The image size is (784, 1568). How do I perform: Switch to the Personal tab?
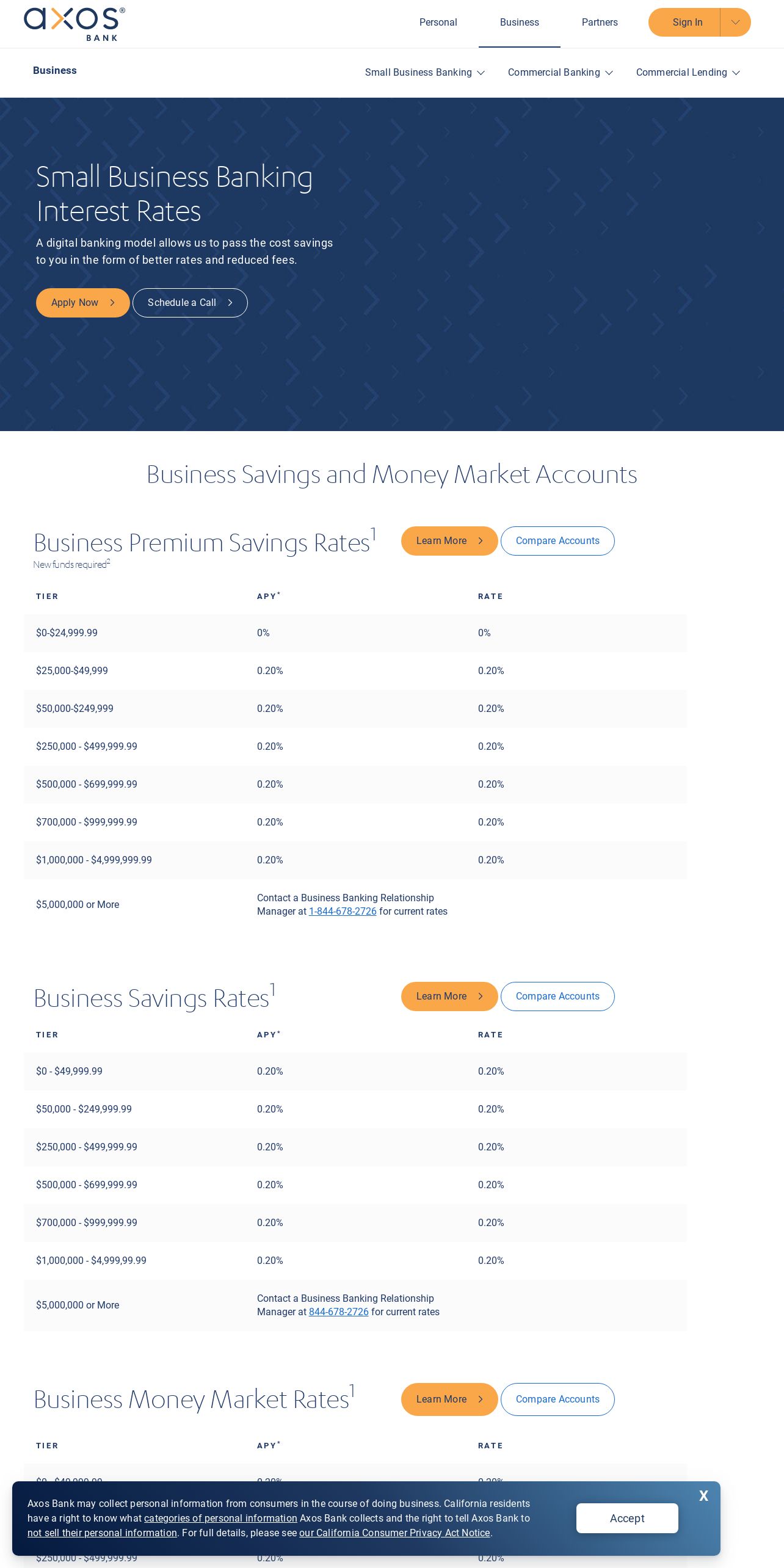pyautogui.click(x=438, y=22)
